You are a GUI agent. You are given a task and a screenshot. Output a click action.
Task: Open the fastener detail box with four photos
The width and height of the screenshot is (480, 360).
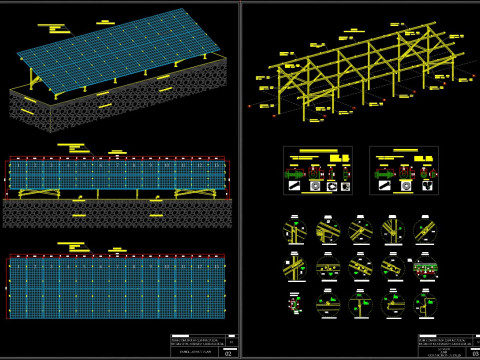click(318, 170)
